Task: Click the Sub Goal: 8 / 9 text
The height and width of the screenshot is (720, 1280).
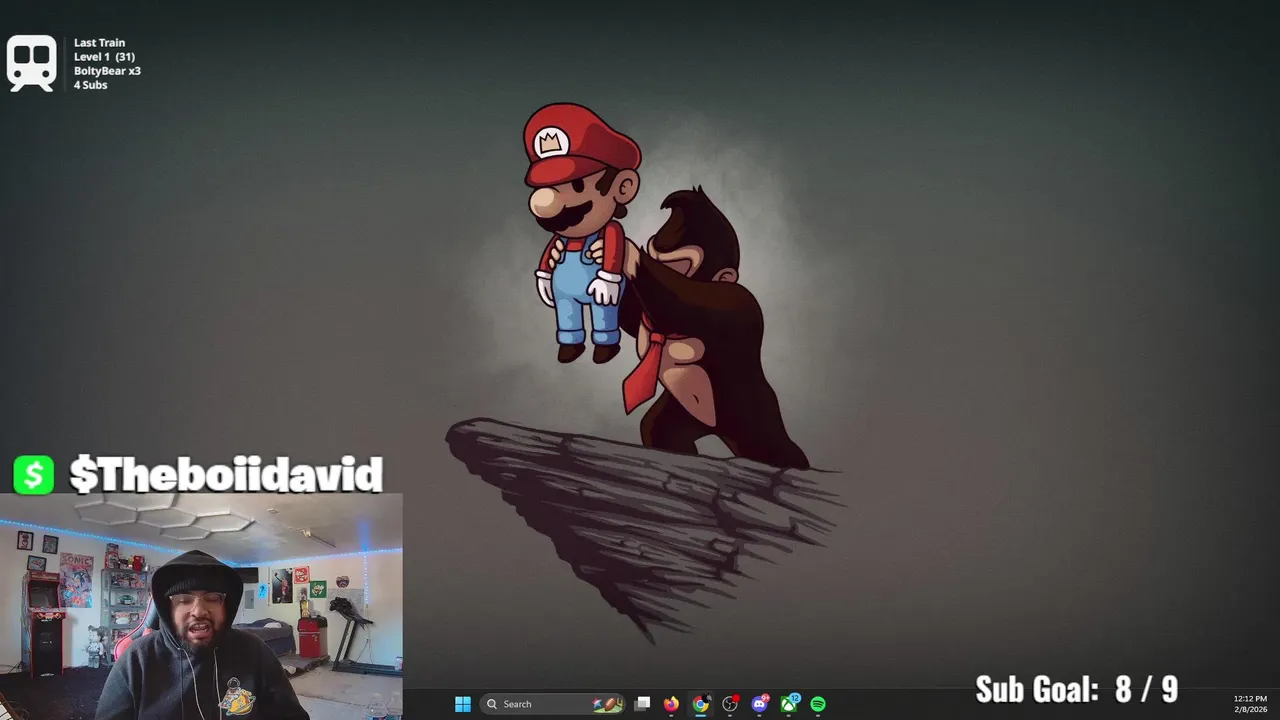Action: click(x=1077, y=689)
